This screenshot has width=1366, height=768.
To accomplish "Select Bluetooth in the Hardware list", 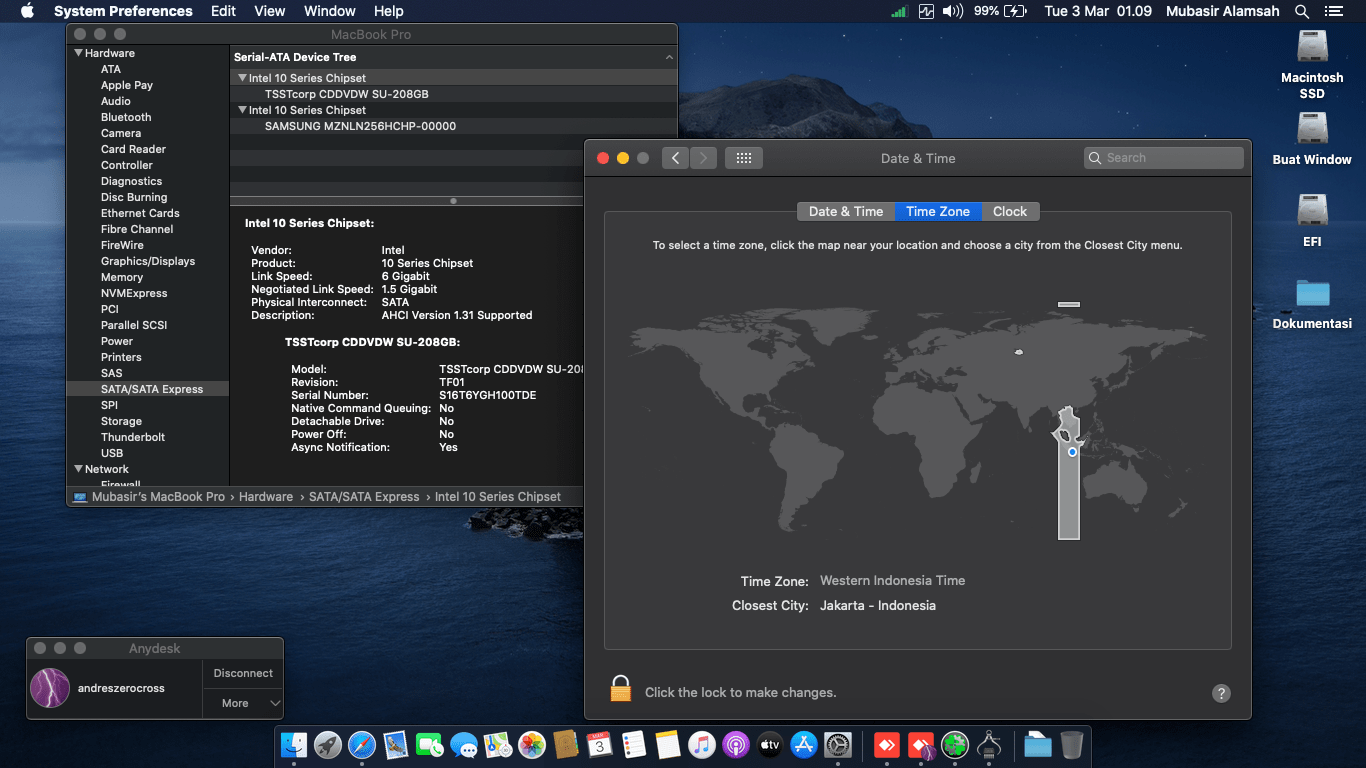I will (126, 117).
